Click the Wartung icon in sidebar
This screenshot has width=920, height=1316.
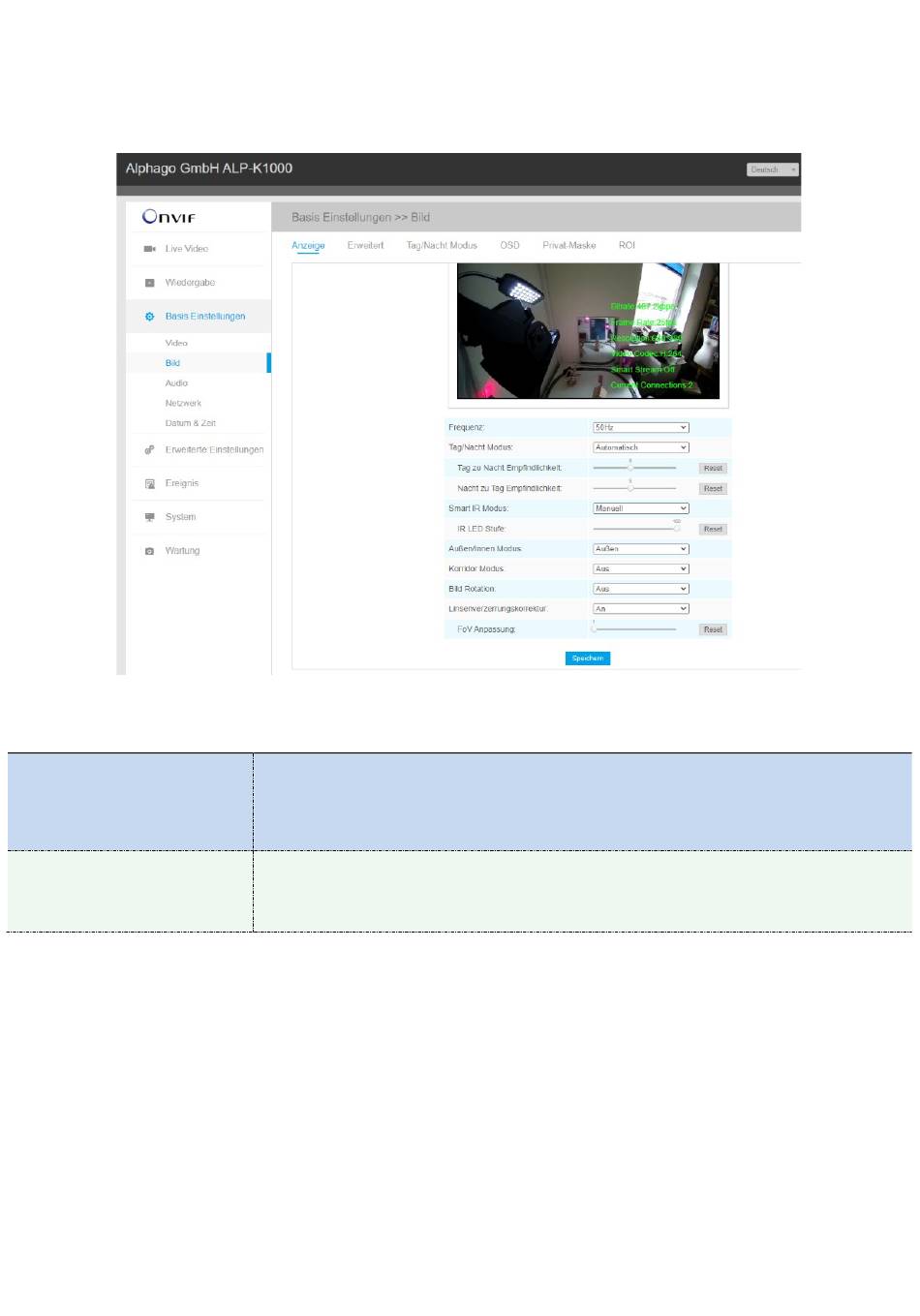pos(149,551)
